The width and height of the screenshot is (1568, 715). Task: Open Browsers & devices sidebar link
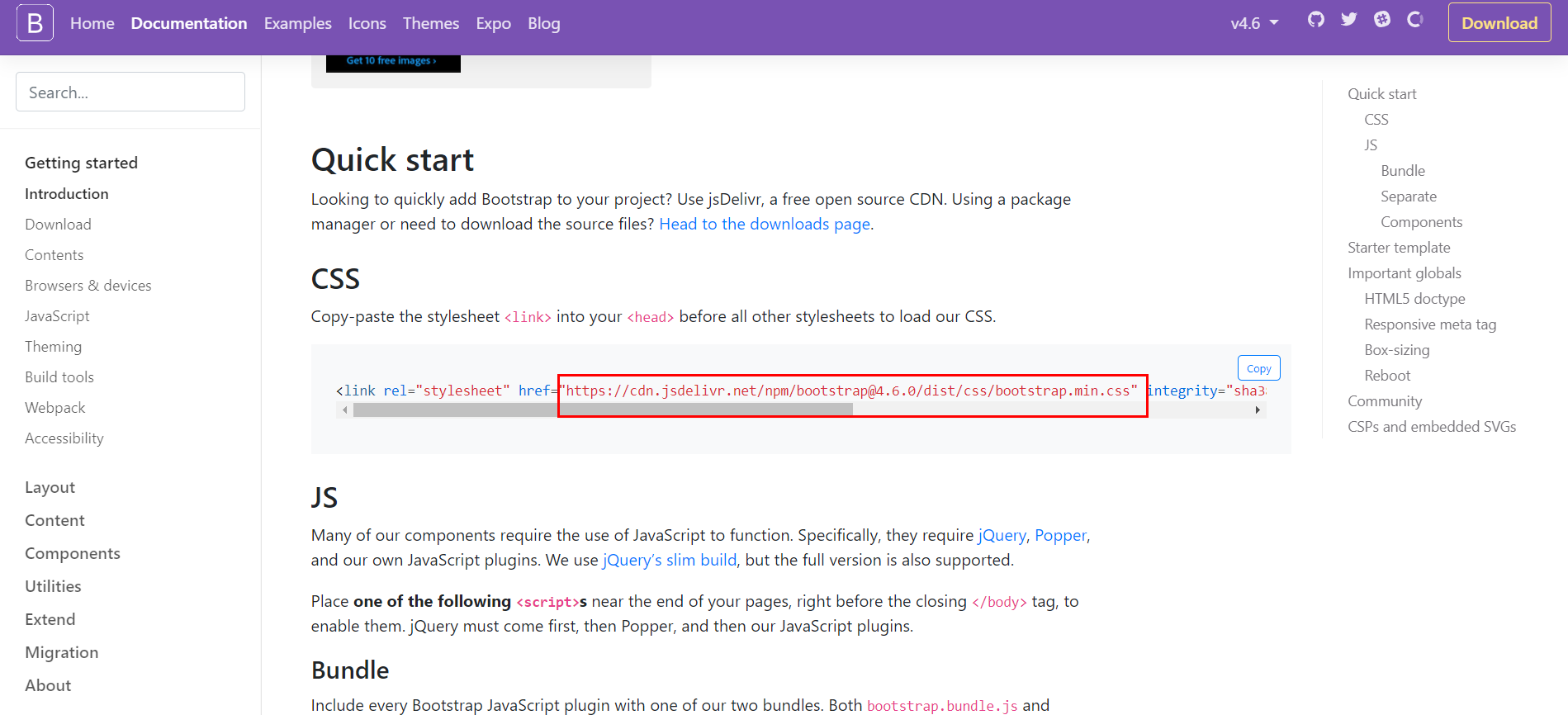pos(88,285)
